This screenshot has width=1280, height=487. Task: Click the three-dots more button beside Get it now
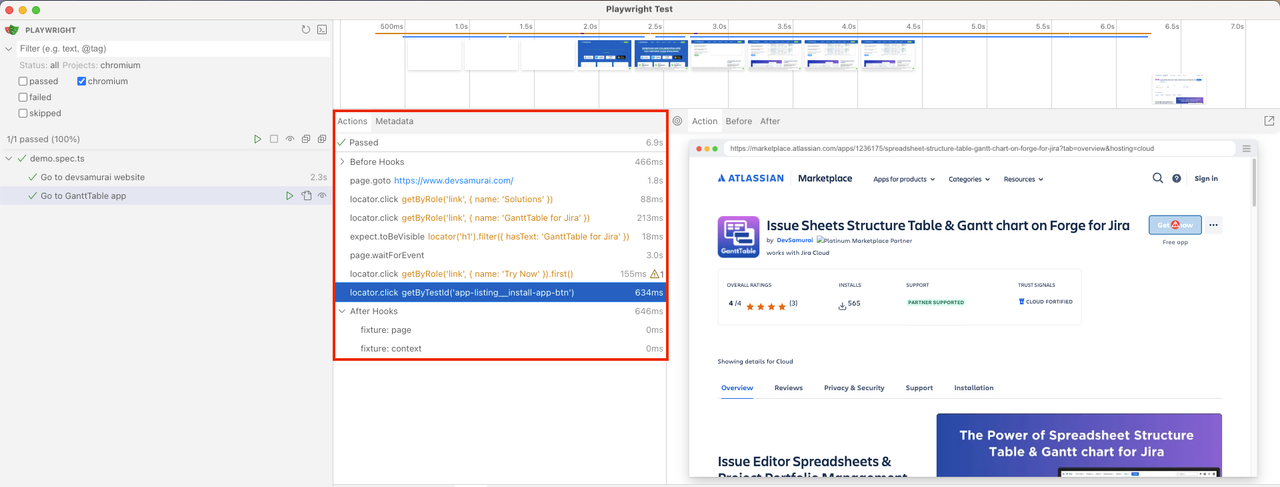click(x=1213, y=225)
